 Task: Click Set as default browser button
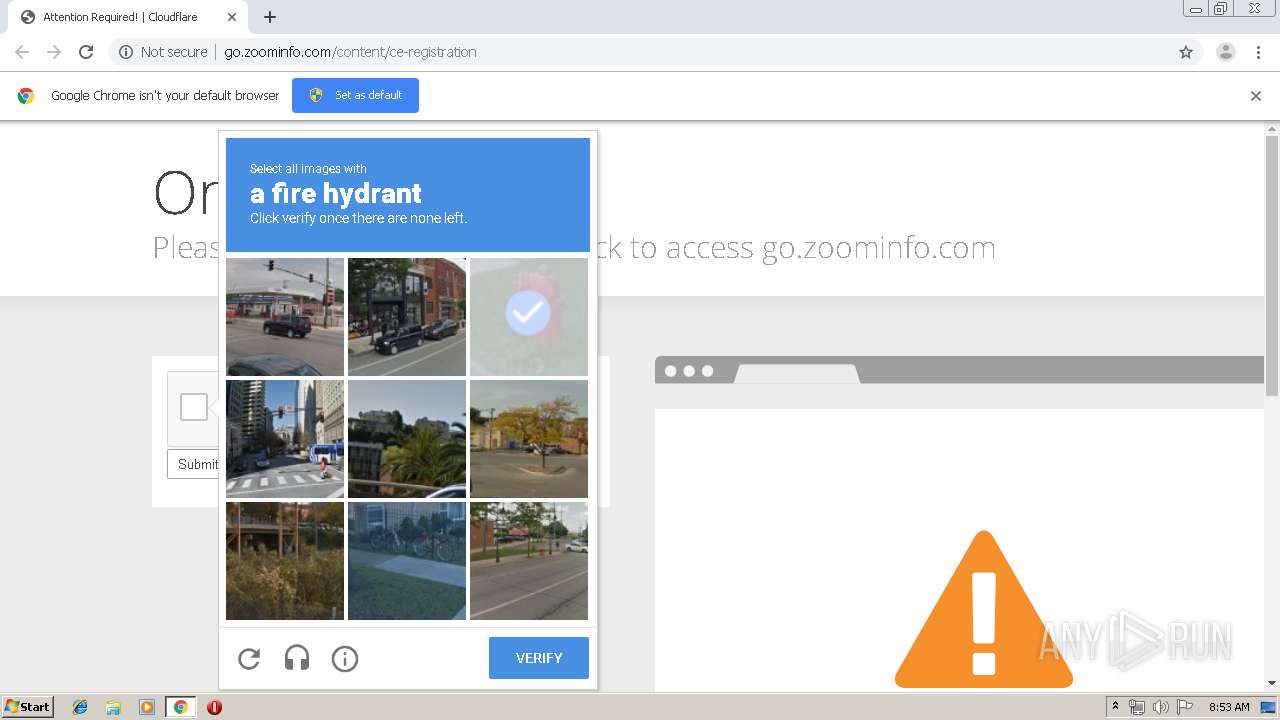[x=355, y=95]
